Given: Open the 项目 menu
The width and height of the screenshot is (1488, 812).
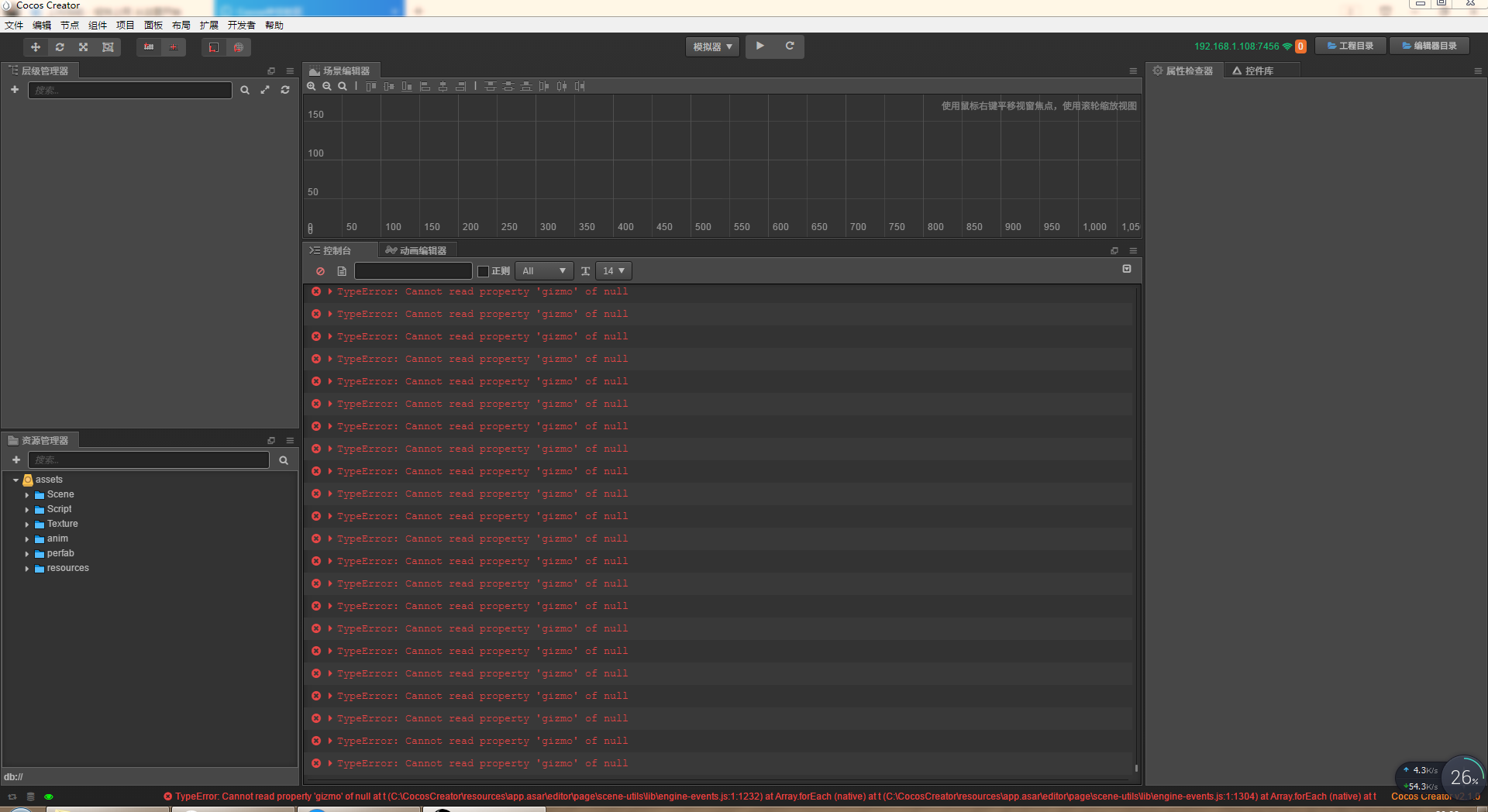Looking at the screenshot, I should (x=126, y=26).
